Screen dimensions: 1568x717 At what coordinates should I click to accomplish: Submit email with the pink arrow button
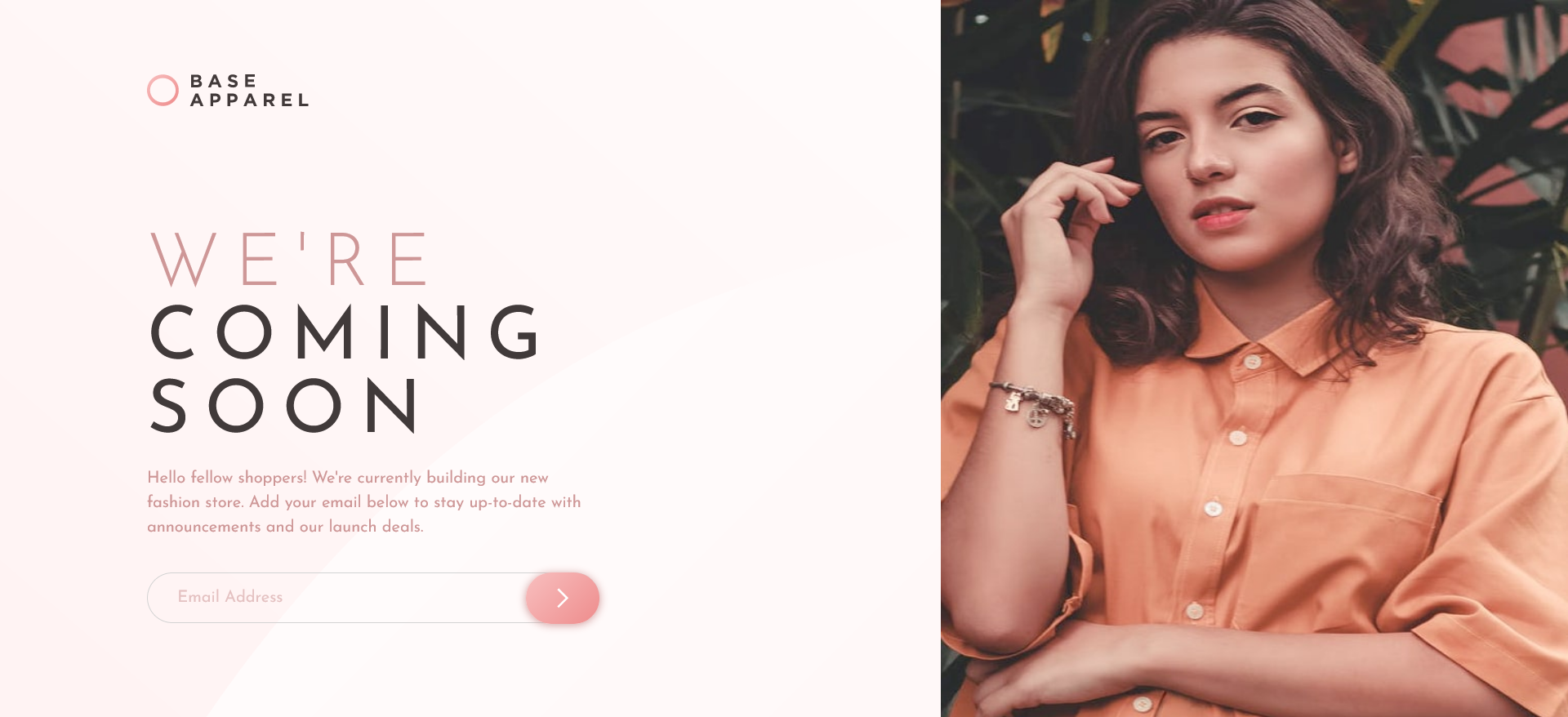coord(563,598)
